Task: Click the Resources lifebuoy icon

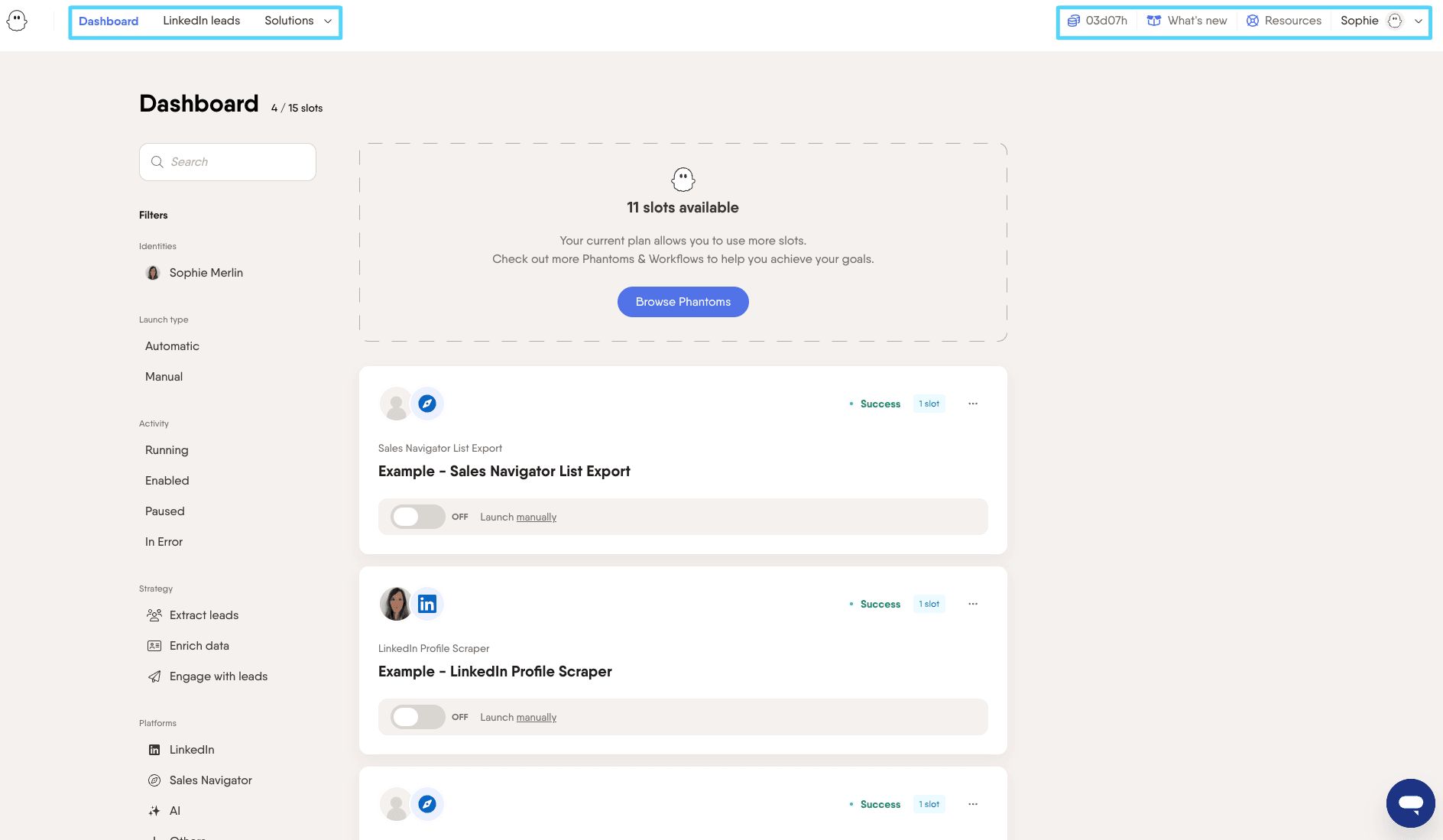Action: tap(1253, 21)
